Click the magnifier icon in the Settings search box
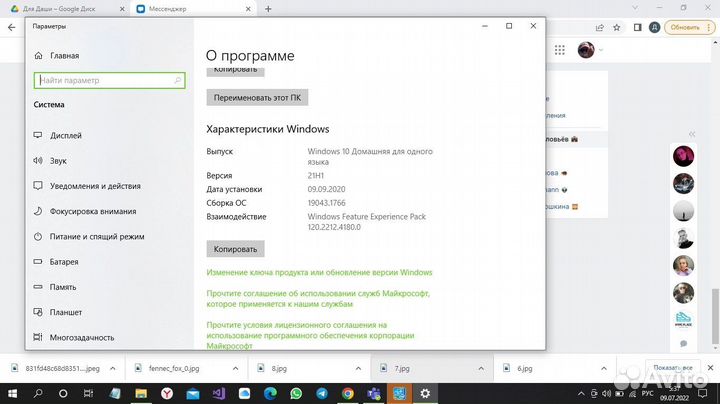 (x=178, y=80)
